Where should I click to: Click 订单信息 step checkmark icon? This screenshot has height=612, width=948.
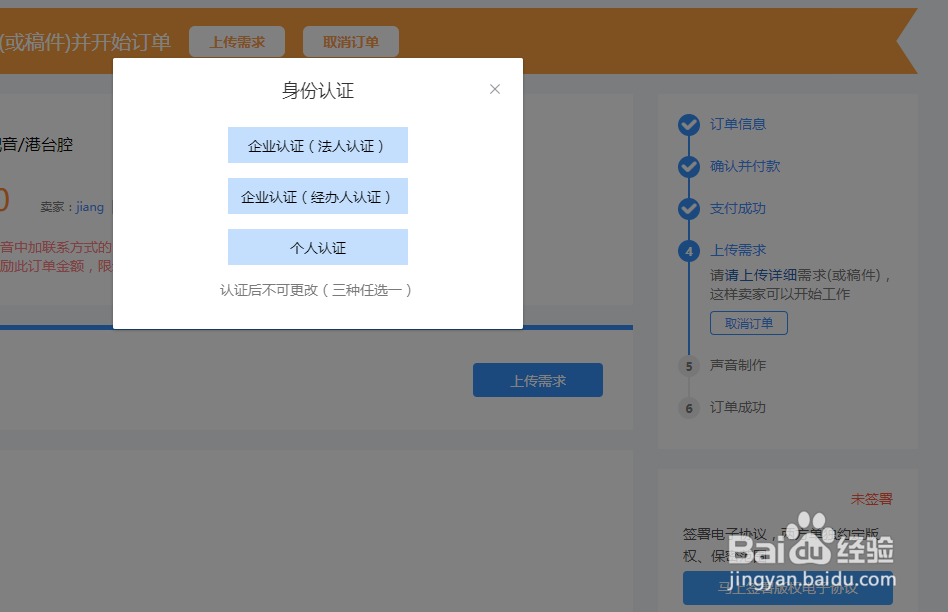tap(689, 125)
